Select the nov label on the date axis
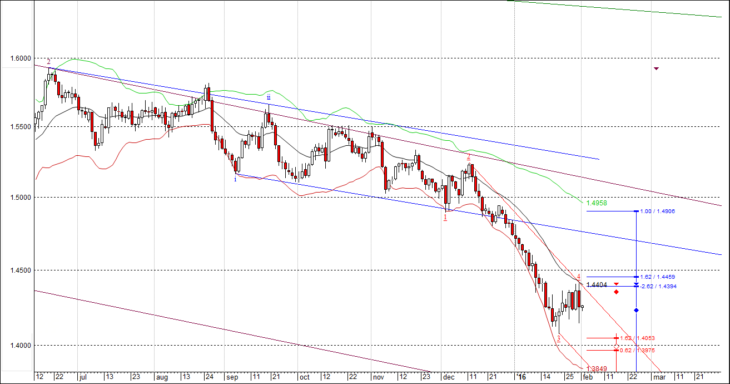730x384 pixels. [379, 377]
